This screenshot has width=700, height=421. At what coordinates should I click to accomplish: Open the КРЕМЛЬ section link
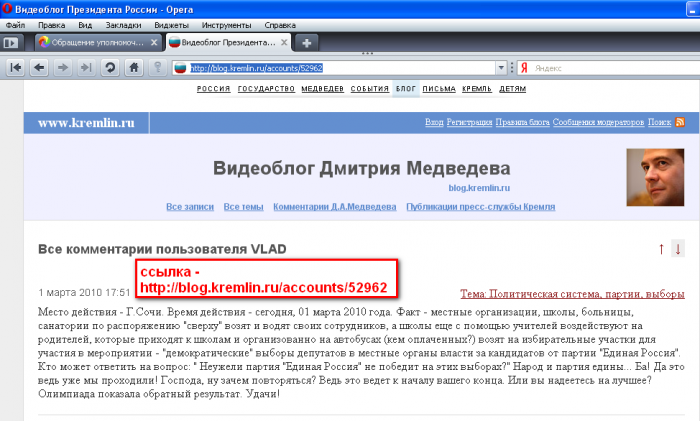pos(477,89)
